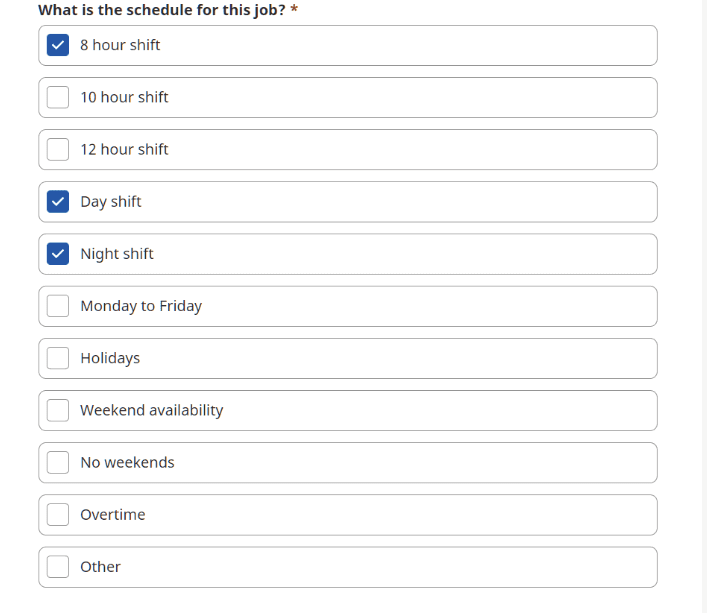The image size is (707, 613).
Task: Click the "Overtime" label text
Action: pyautogui.click(x=112, y=514)
